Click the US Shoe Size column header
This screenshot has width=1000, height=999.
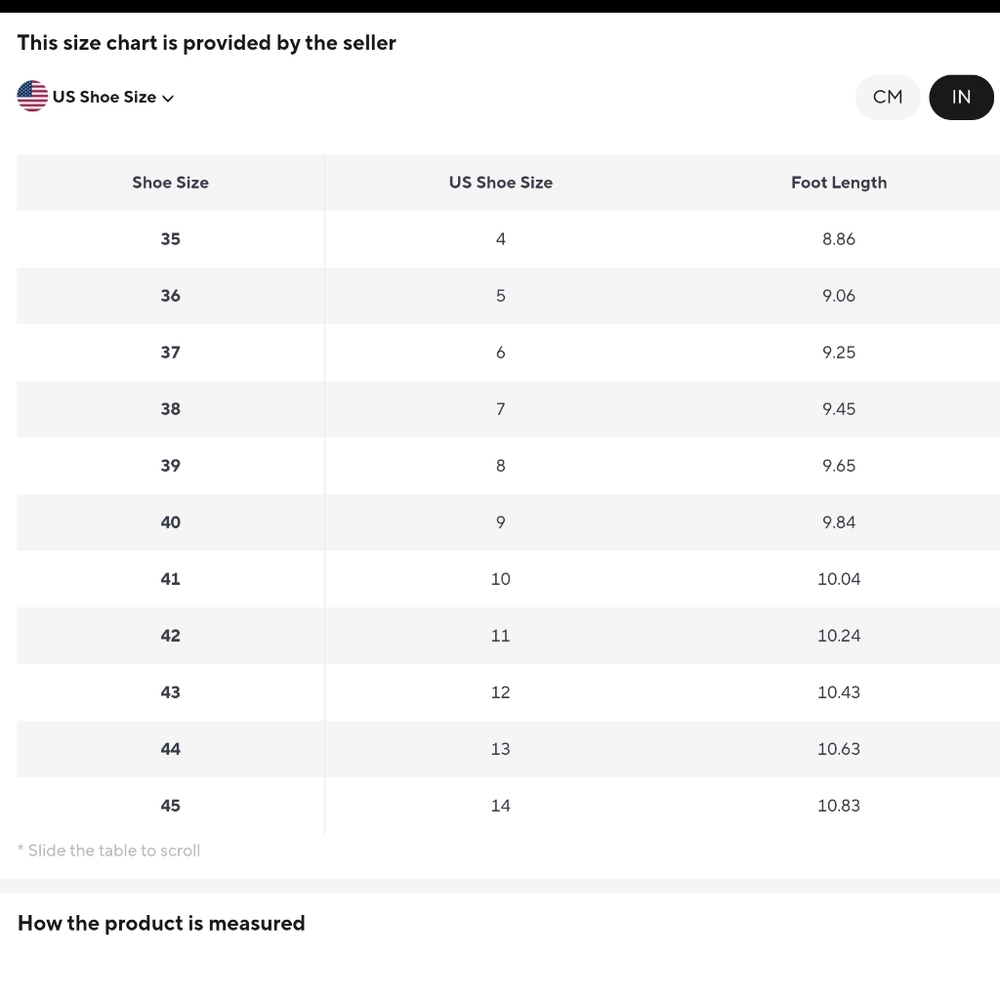(x=501, y=182)
